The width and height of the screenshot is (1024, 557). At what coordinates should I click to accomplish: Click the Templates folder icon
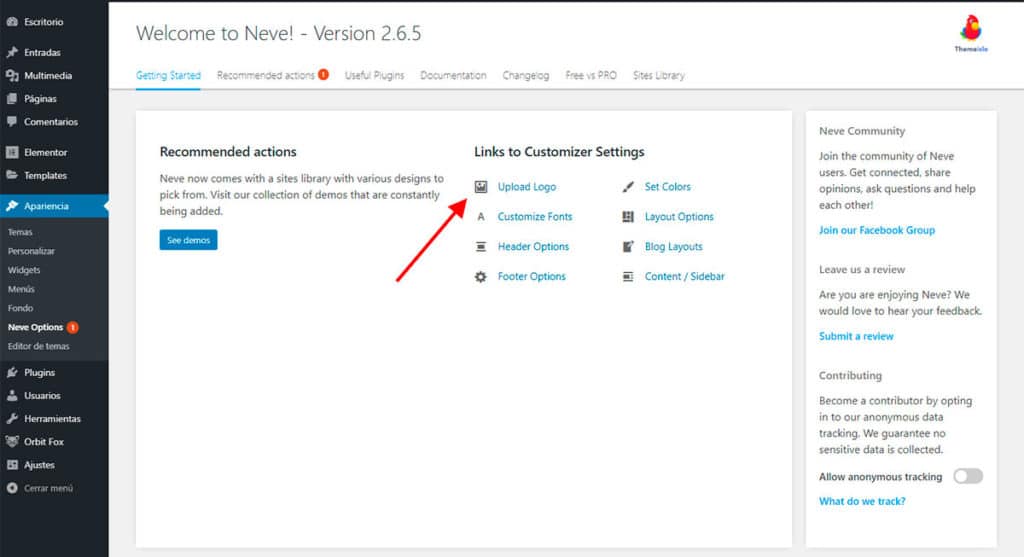[x=12, y=175]
